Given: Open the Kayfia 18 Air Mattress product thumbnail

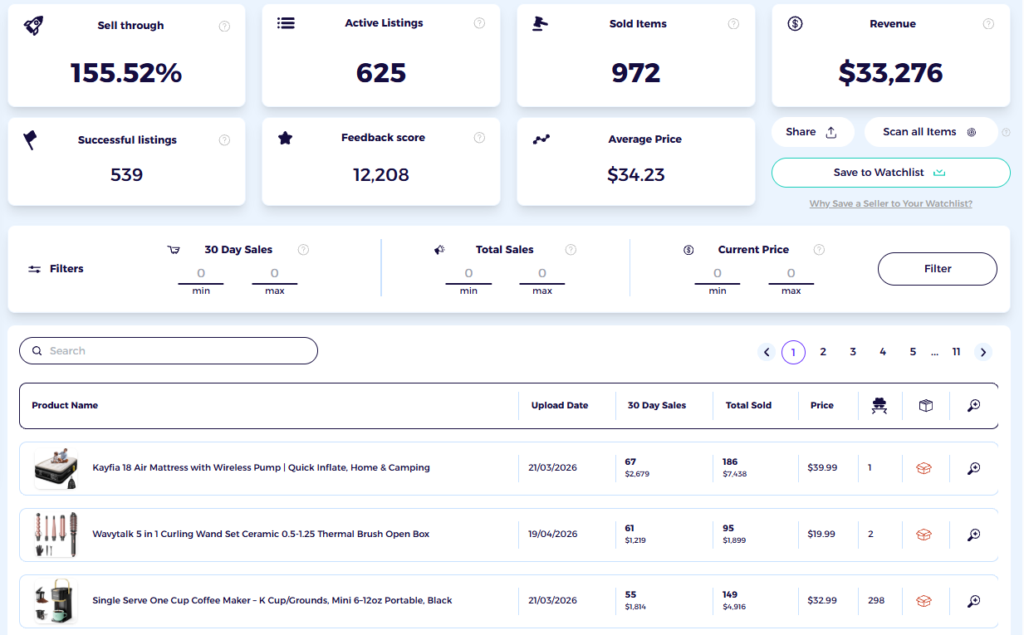Looking at the screenshot, I should 56,468.
